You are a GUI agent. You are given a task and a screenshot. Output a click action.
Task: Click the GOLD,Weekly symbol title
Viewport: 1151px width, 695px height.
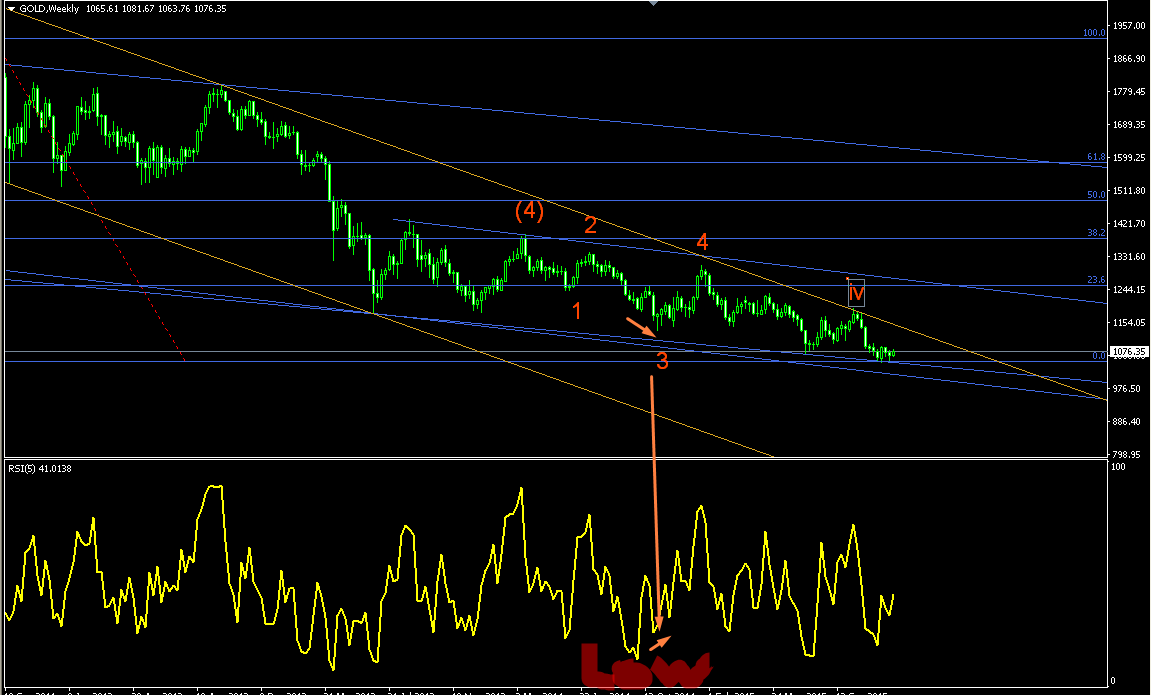(x=49, y=9)
